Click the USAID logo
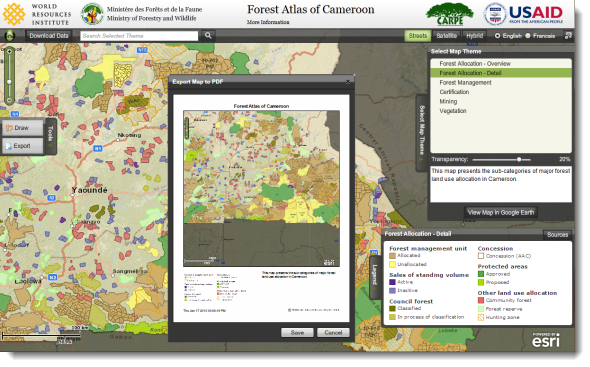Viewport: 590px width, 367px height. [523, 14]
